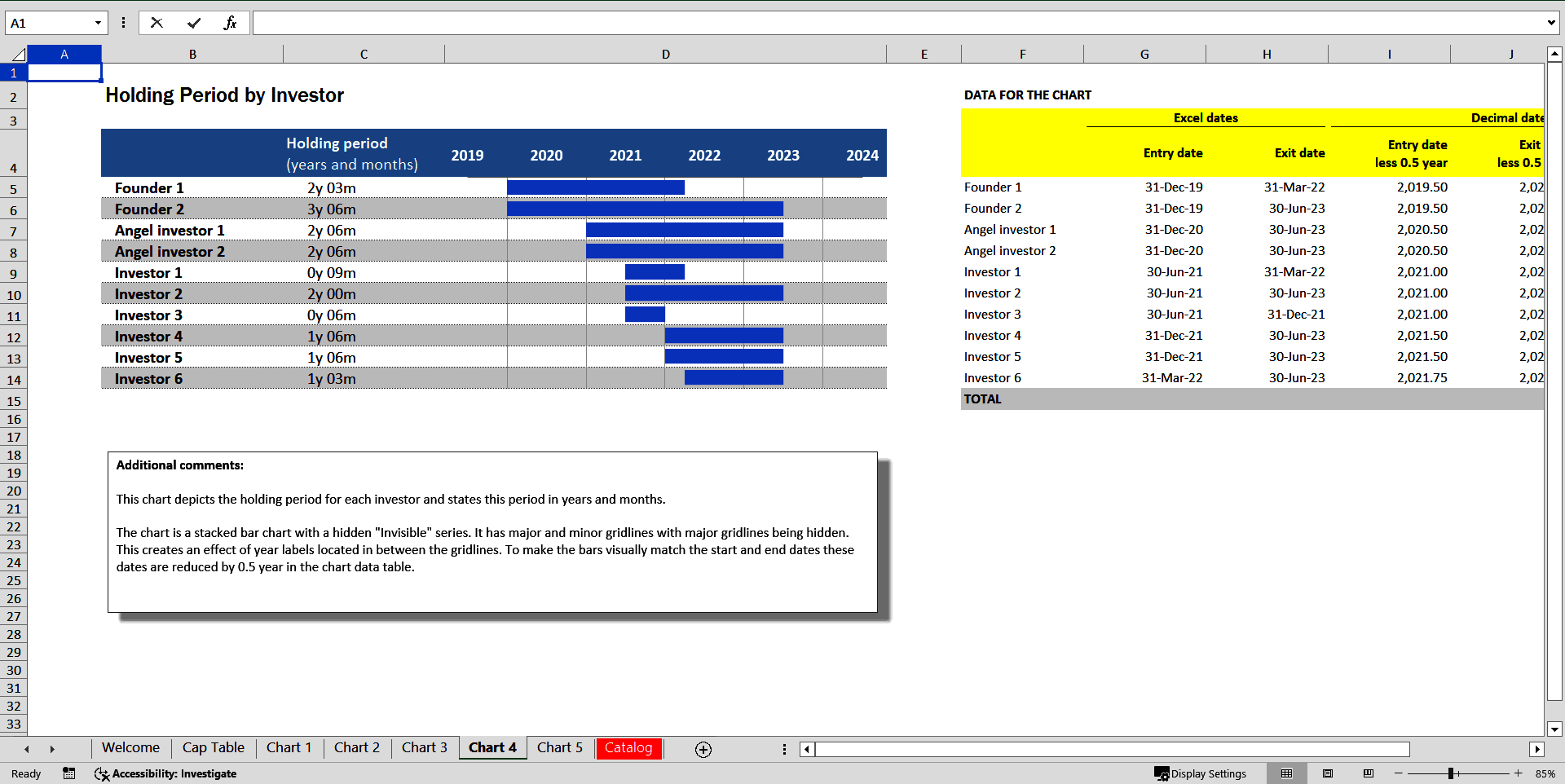The height and width of the screenshot is (784, 1565).
Task: Click horizontal scrollbar right arrow
Action: 1536,749
